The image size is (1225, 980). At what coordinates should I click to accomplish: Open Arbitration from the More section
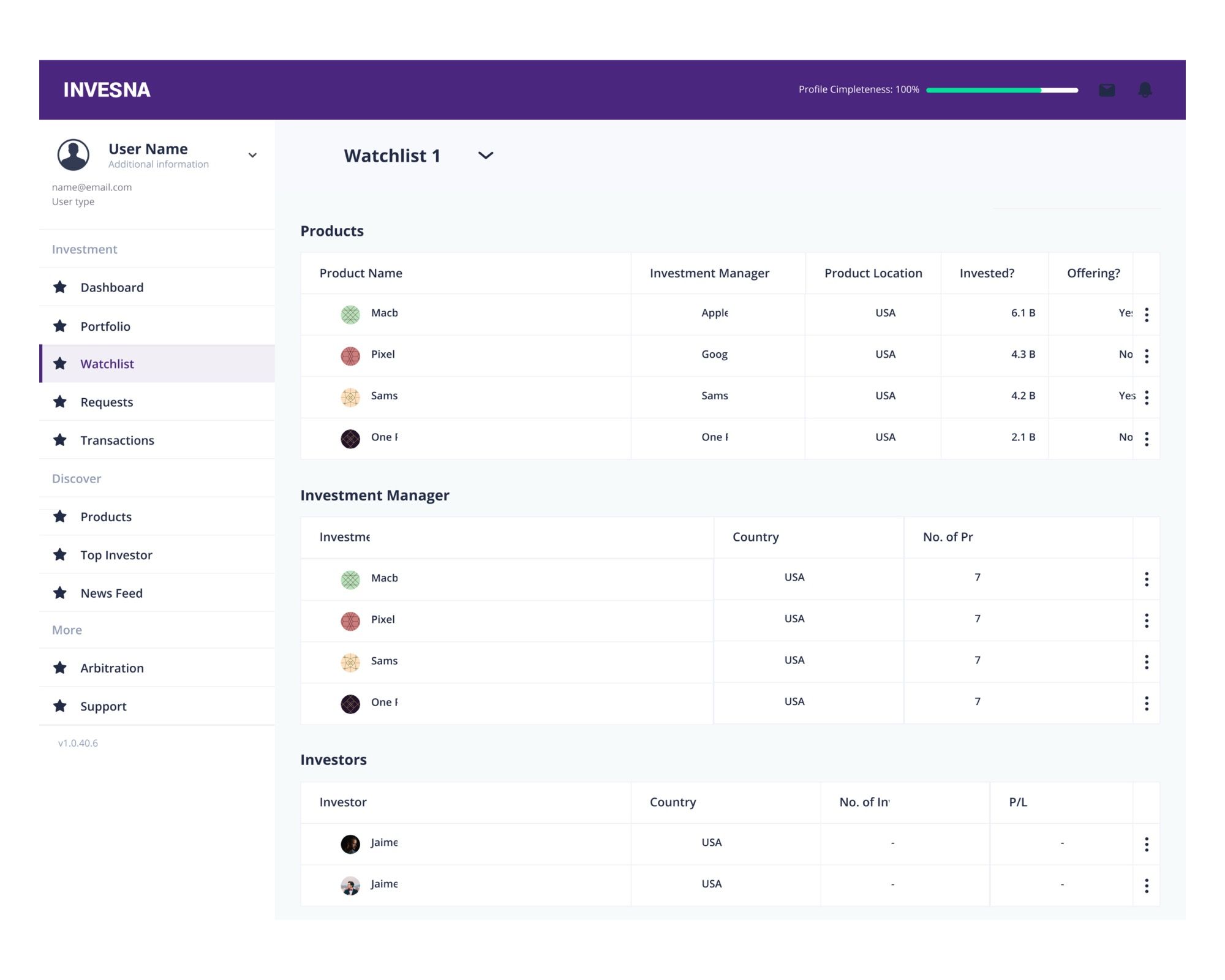(112, 668)
